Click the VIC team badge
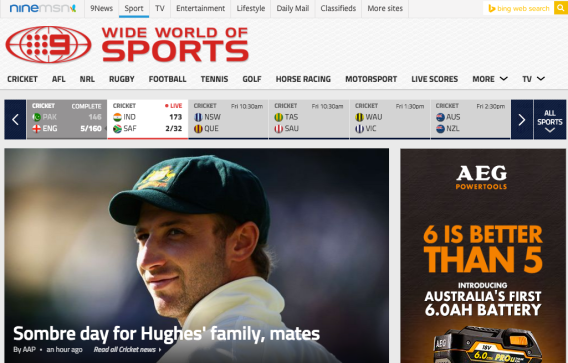The width and height of the screenshot is (568, 363). click(359, 129)
